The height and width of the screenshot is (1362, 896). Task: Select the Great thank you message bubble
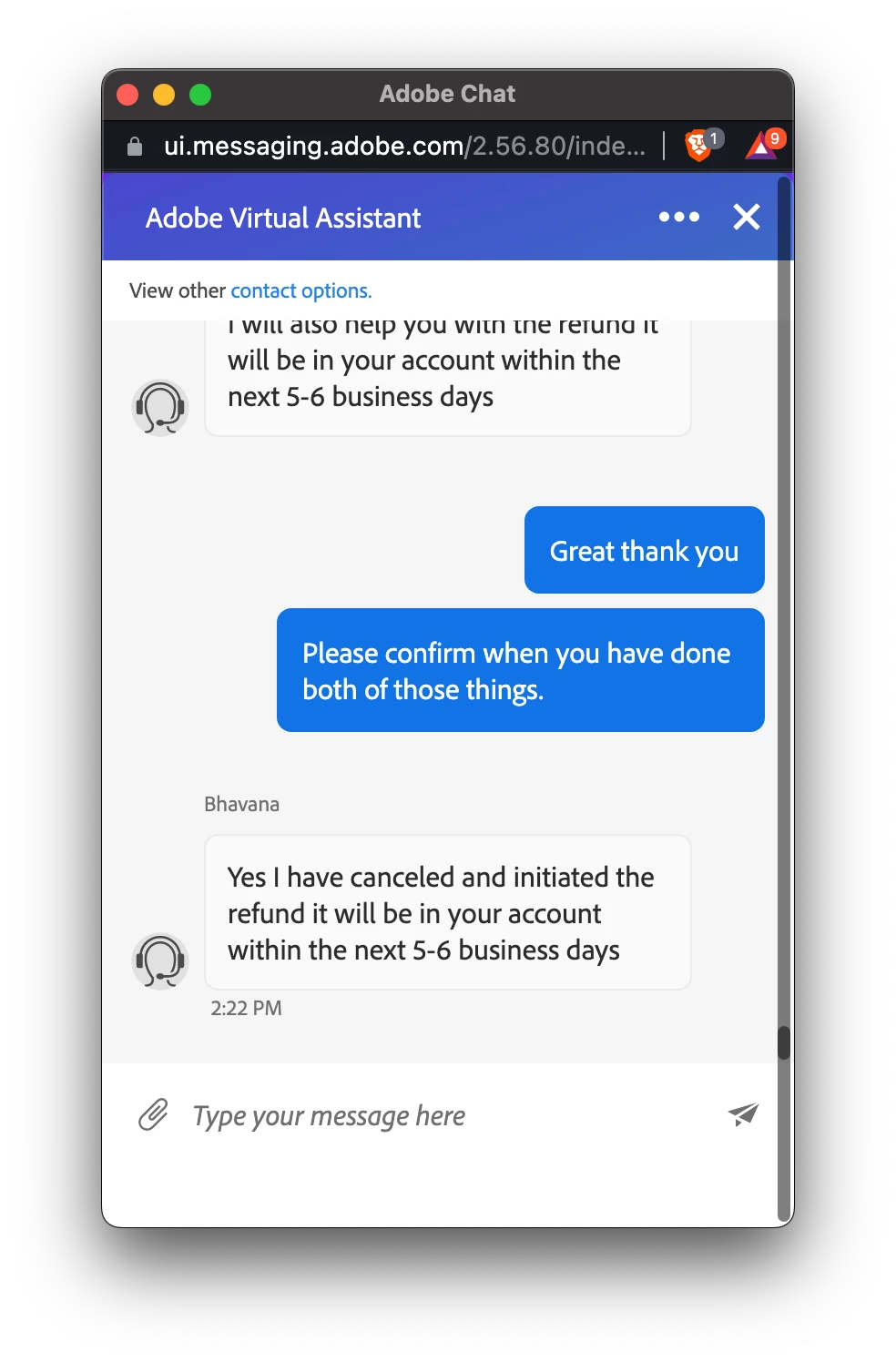[645, 550]
